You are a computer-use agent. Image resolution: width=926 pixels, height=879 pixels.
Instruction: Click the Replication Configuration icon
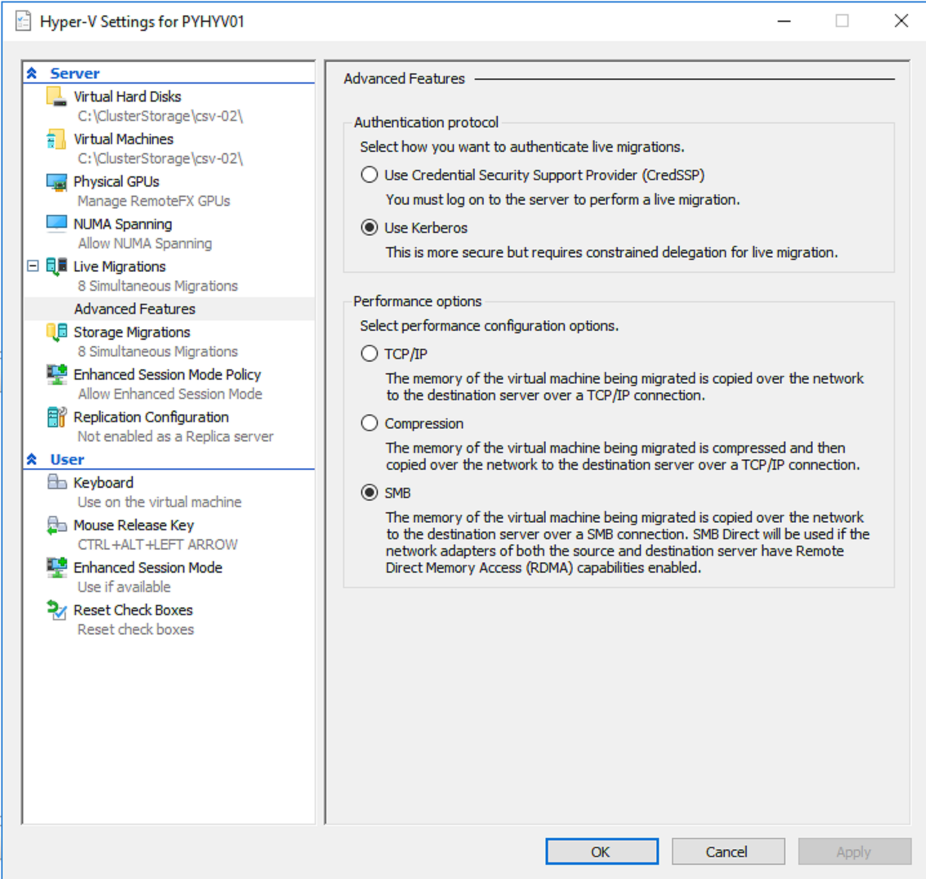[56, 417]
